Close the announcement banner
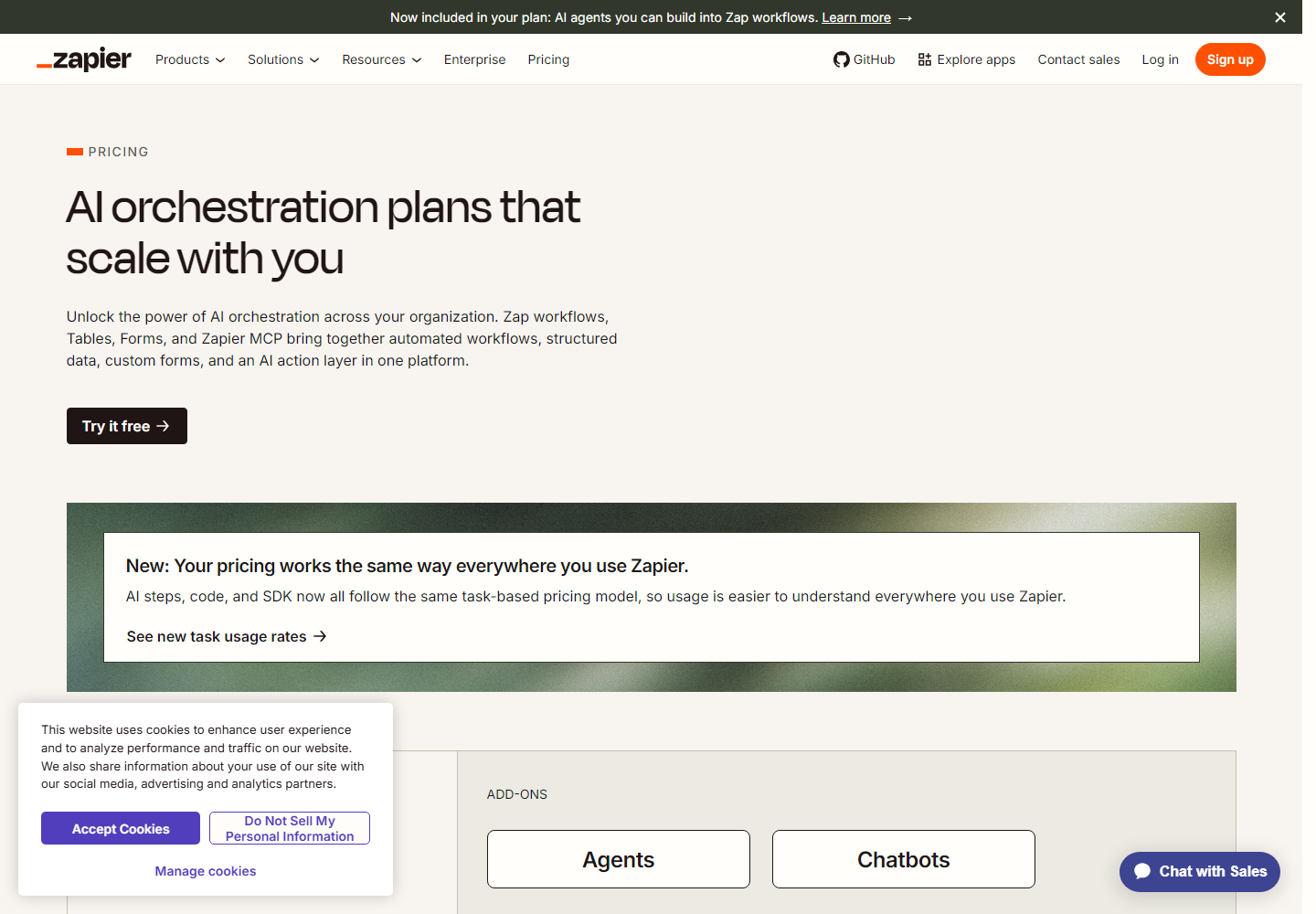This screenshot has width=1316, height=914. click(1280, 17)
